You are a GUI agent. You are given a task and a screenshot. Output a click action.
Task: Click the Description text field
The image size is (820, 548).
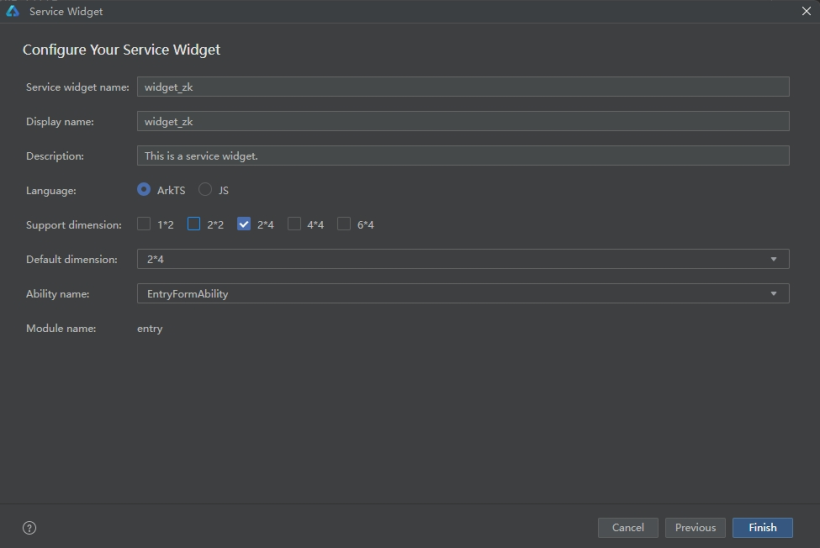coord(463,156)
